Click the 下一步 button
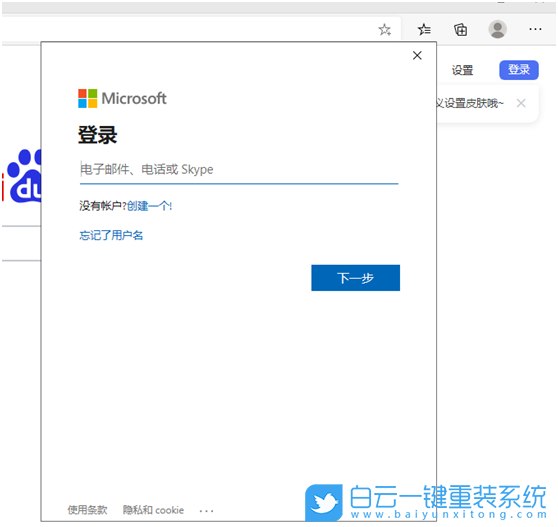 tap(355, 278)
